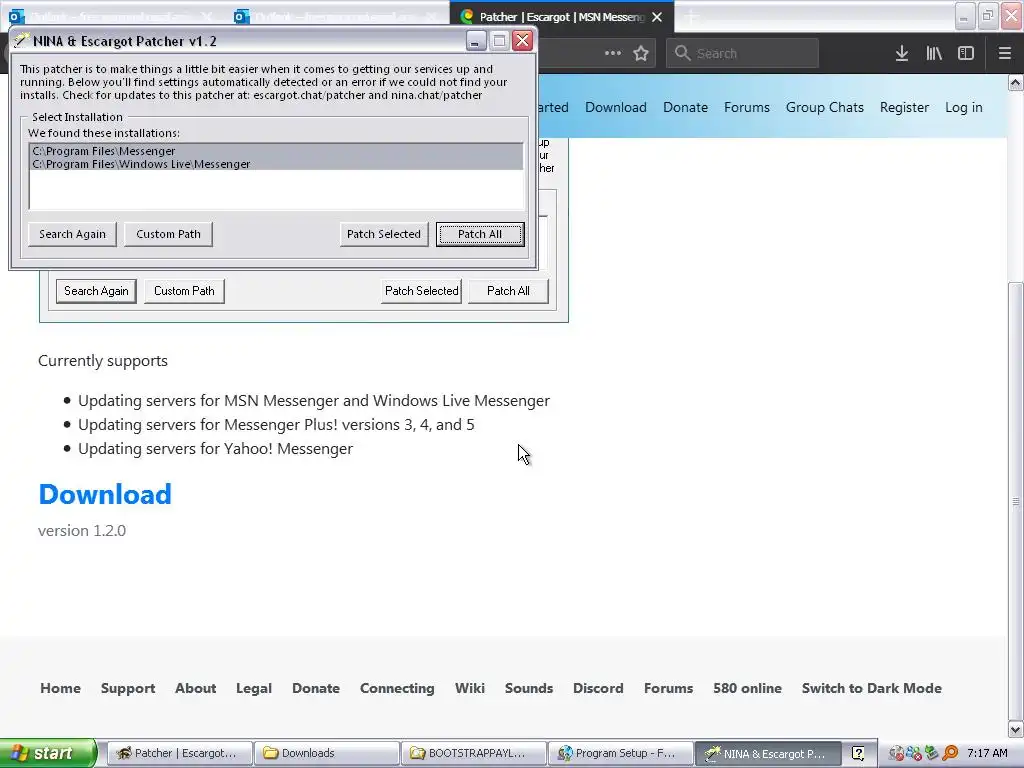Click the 7:17 AM system clock
The height and width of the screenshot is (768, 1024).
click(x=987, y=753)
